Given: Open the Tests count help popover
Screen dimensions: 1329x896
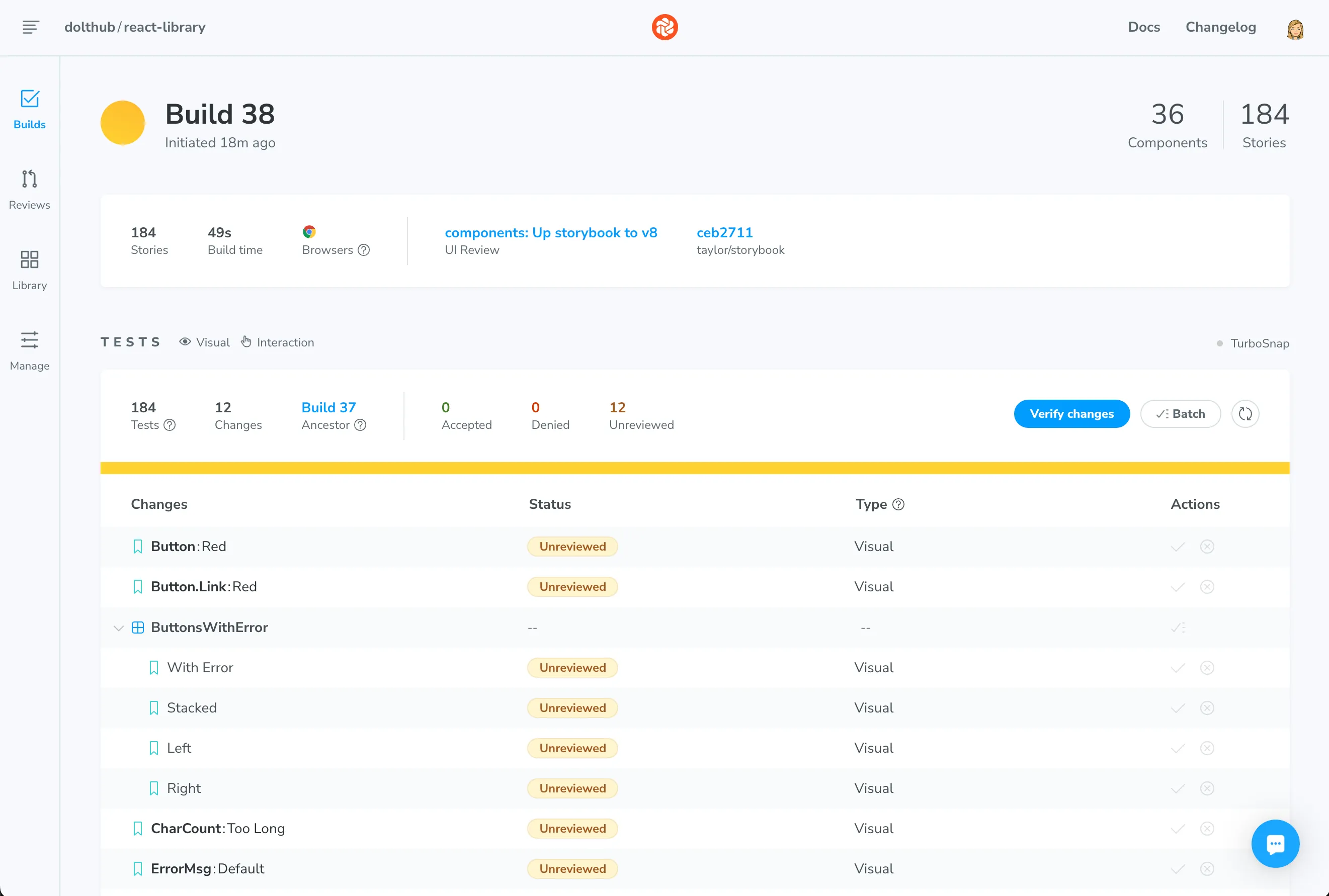Looking at the screenshot, I should 170,424.
